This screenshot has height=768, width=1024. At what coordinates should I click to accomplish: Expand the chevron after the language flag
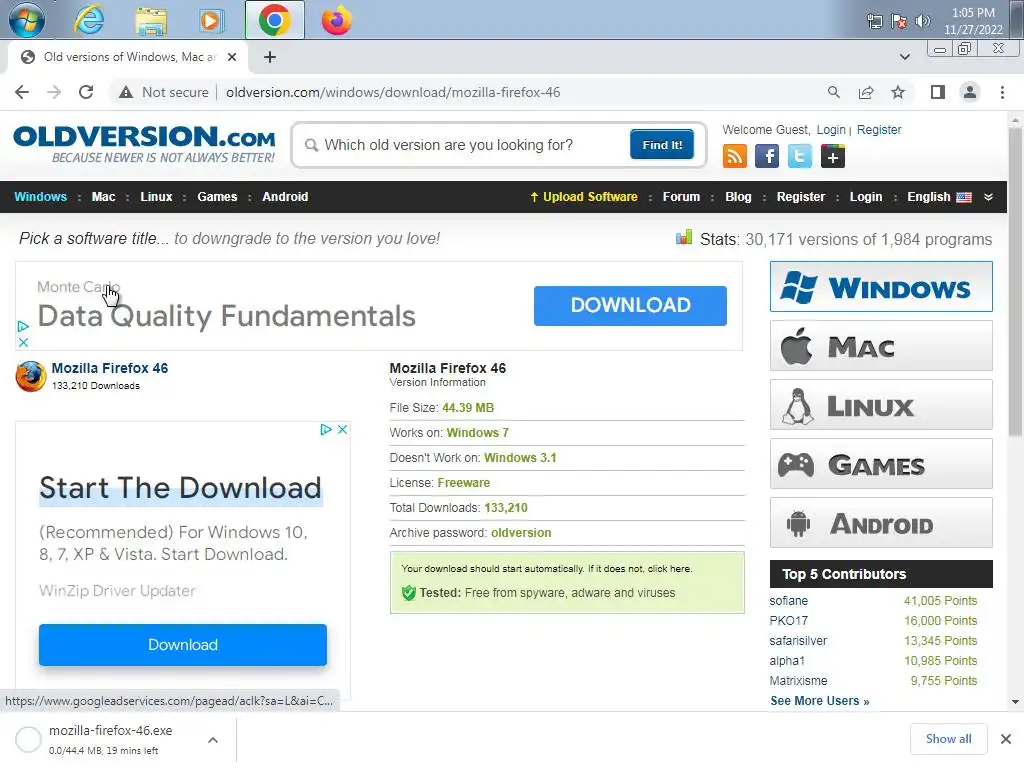[988, 197]
